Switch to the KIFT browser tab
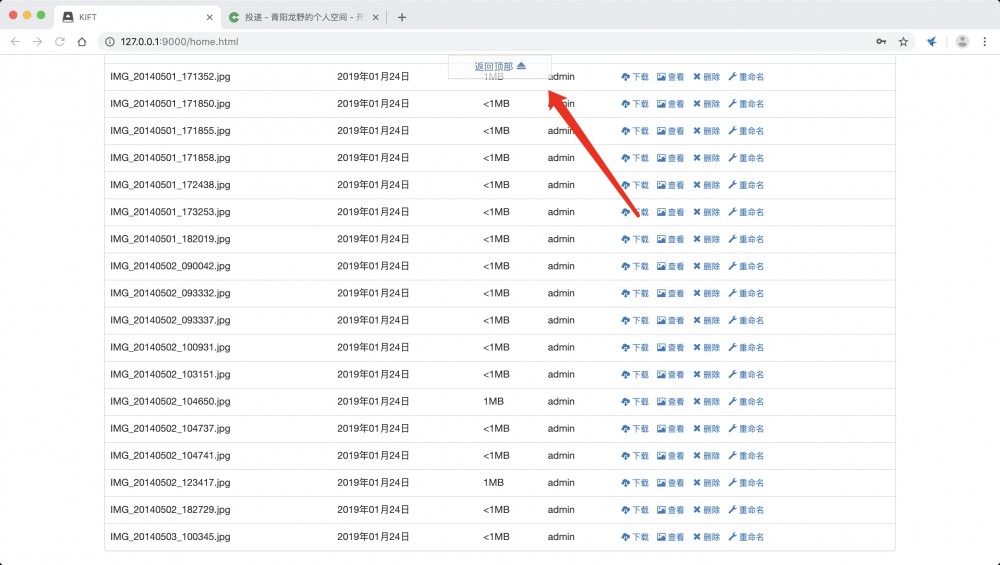Screen dimensions: 1000x565 (137, 17)
